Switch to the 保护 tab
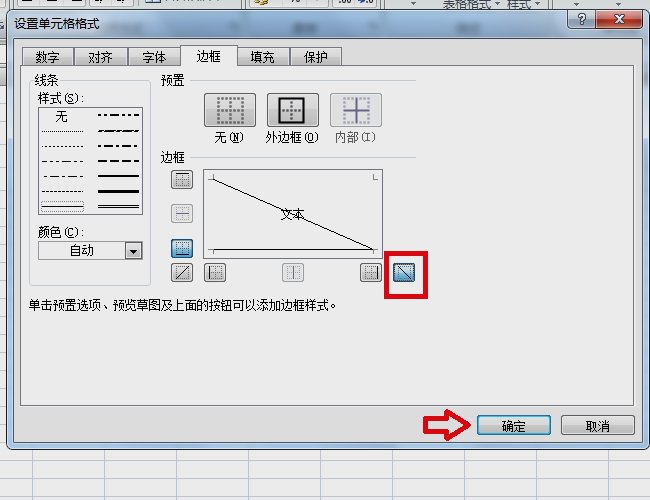This screenshot has width=650, height=500. click(x=316, y=57)
